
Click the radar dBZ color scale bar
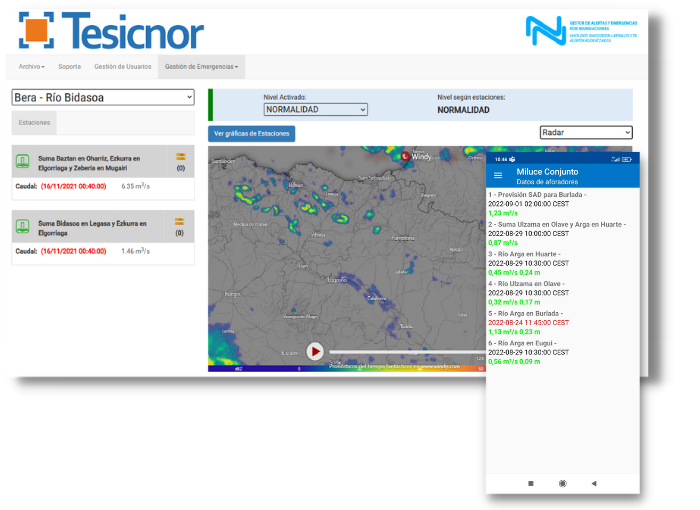pos(347,369)
